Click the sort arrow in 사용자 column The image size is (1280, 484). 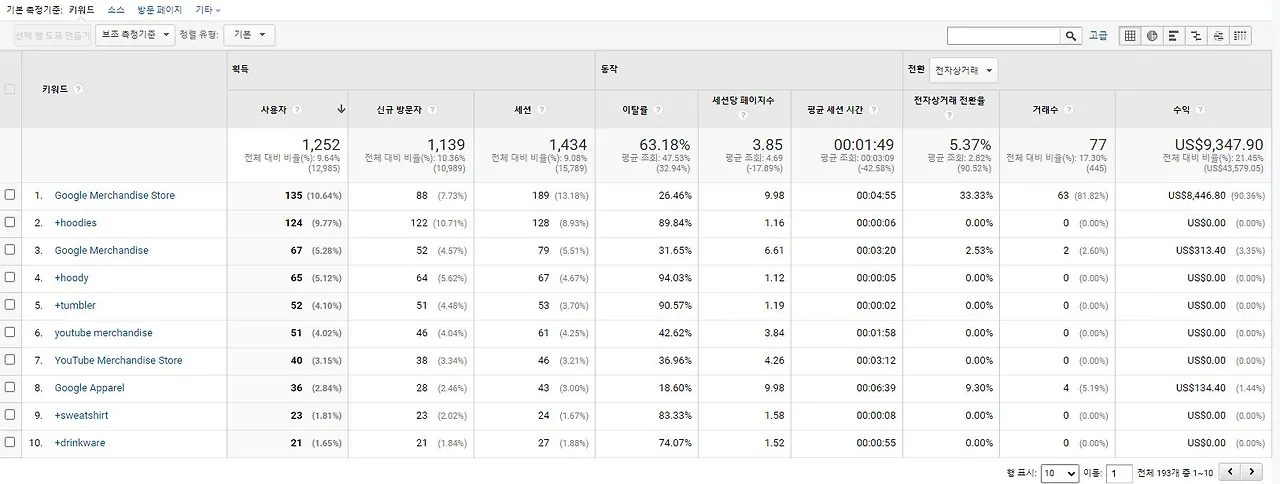pyautogui.click(x=341, y=109)
